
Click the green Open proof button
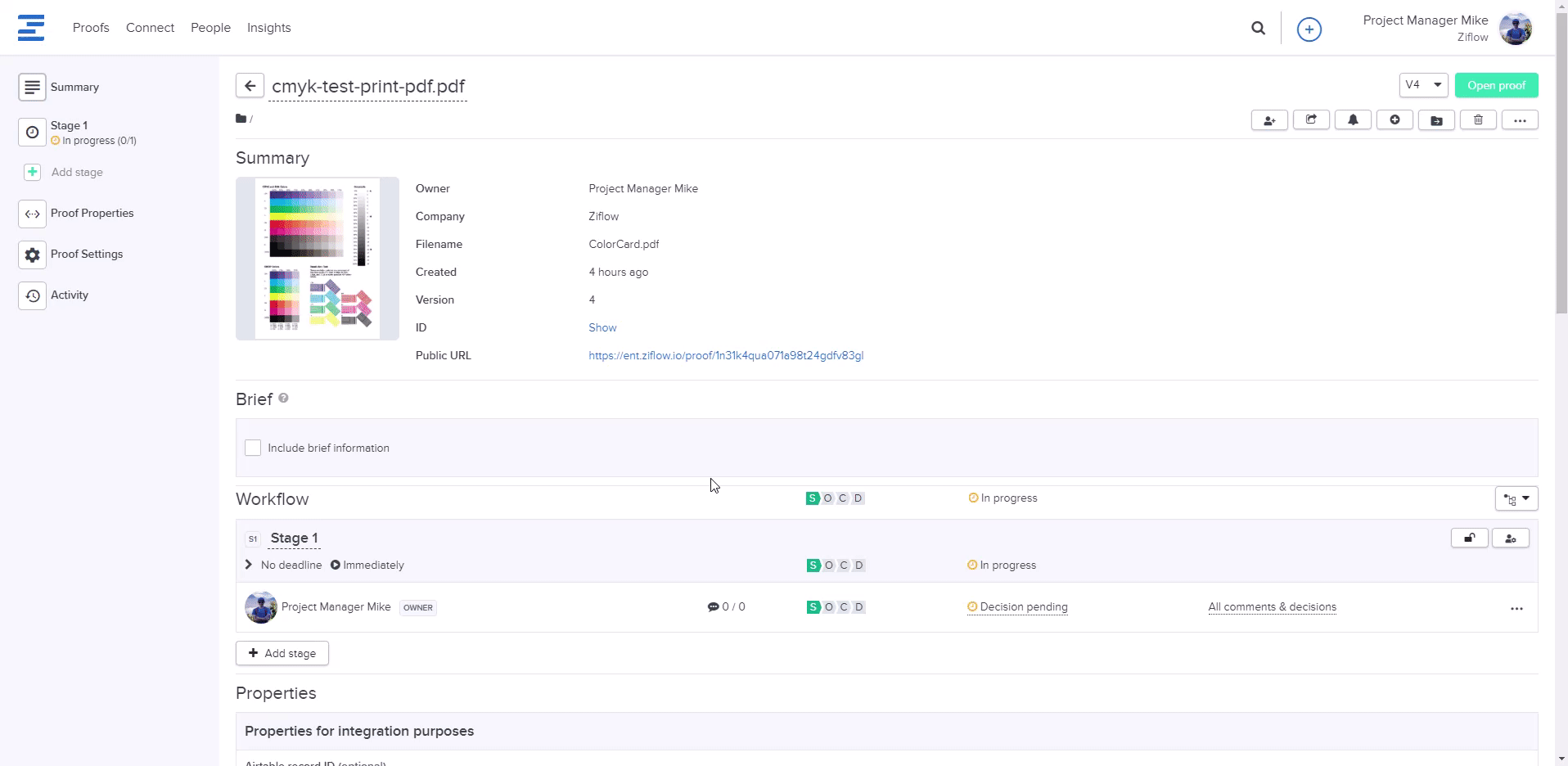tap(1496, 85)
